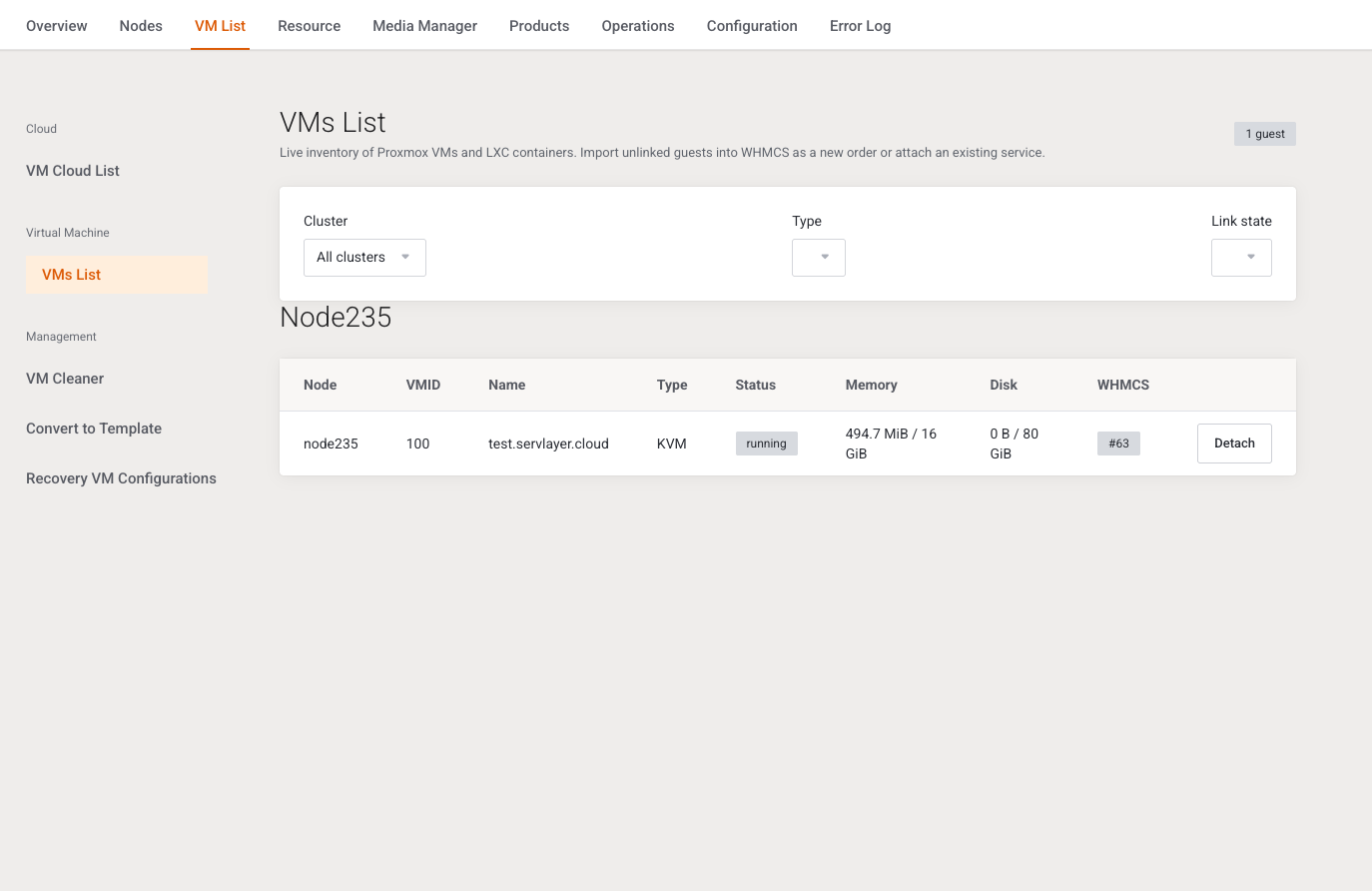This screenshot has height=891, width=1372.
Task: Open the Operations tab
Action: (638, 26)
